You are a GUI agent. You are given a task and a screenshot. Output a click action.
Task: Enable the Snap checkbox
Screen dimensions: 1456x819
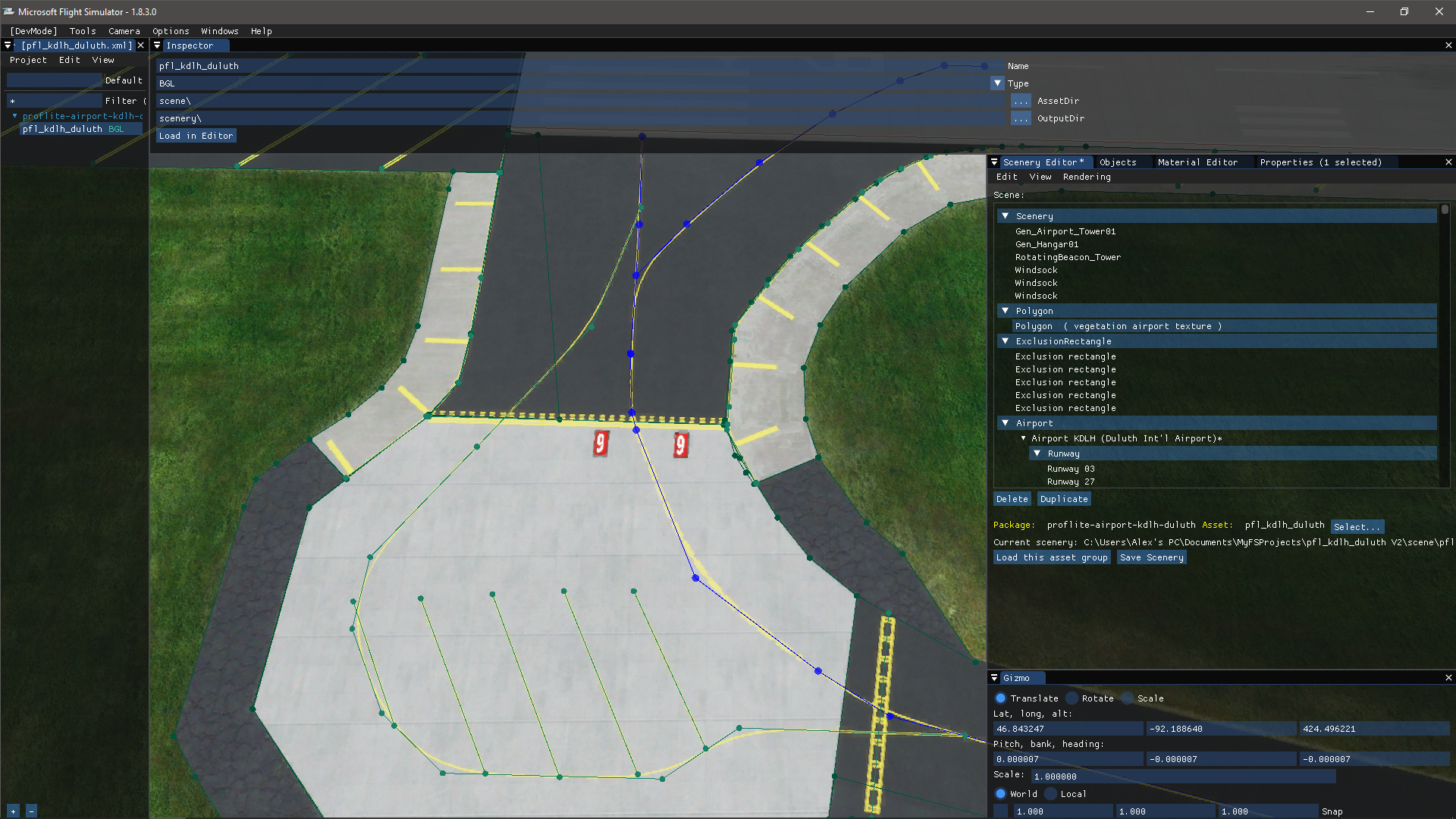[1001, 811]
